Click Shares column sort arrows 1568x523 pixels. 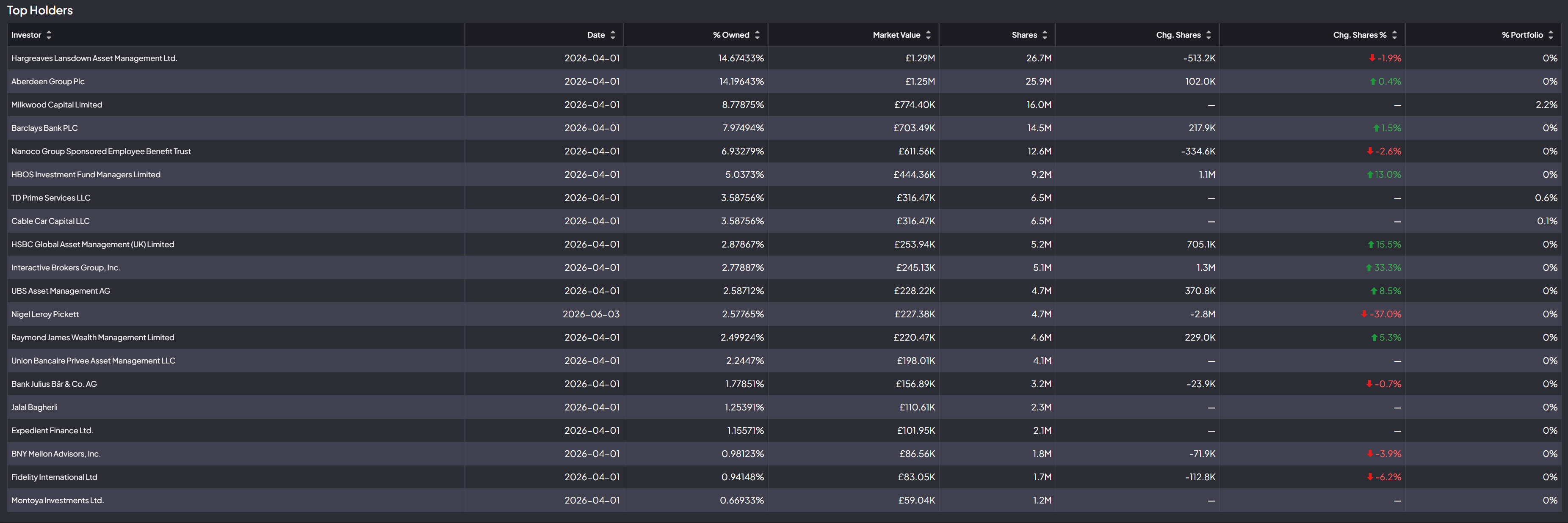pos(1045,35)
